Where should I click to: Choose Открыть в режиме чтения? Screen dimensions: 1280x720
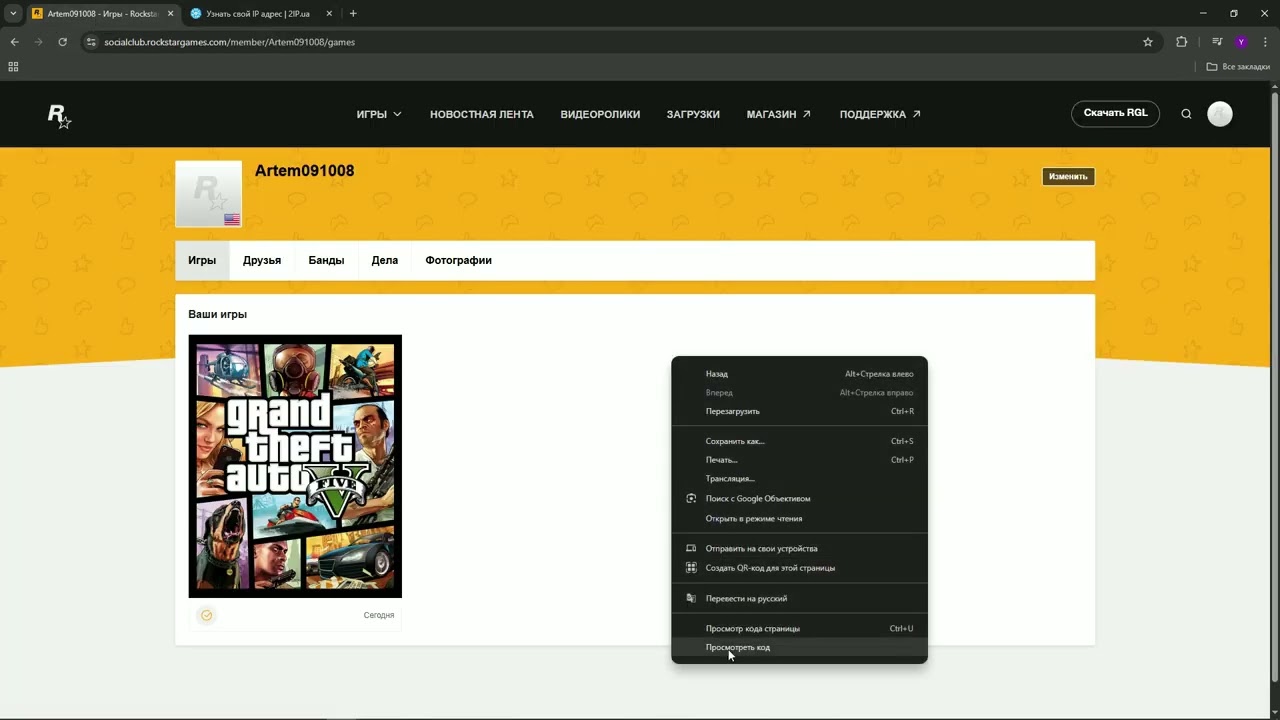[x=799, y=518]
